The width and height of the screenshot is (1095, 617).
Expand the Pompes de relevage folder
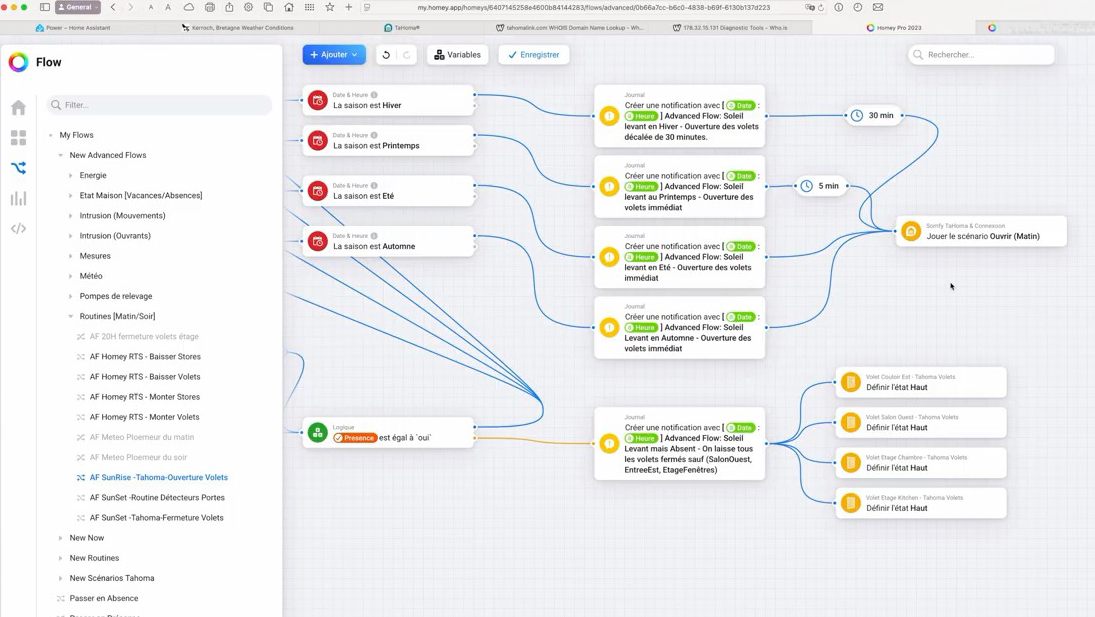tap(71, 297)
